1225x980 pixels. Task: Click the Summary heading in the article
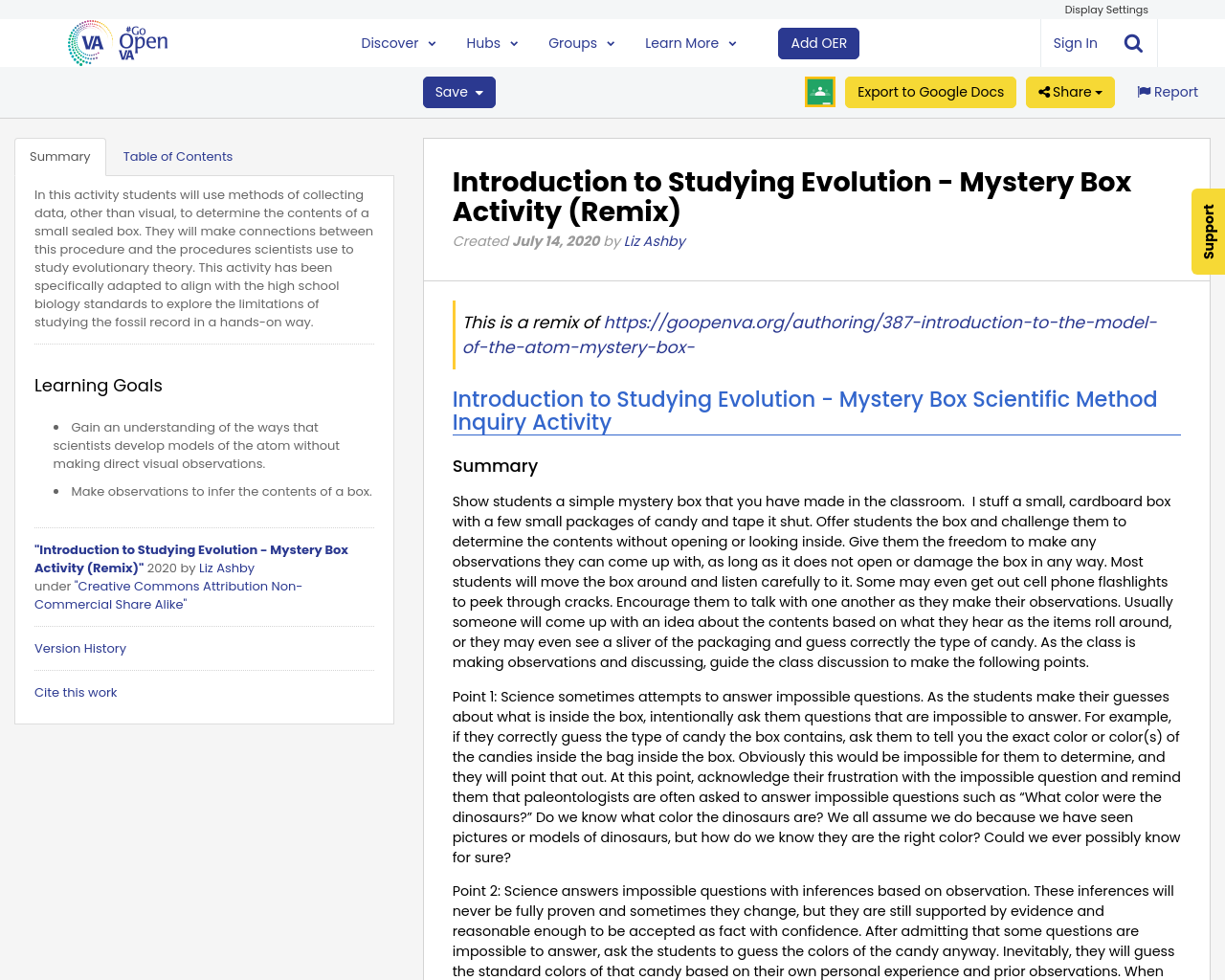(x=495, y=466)
